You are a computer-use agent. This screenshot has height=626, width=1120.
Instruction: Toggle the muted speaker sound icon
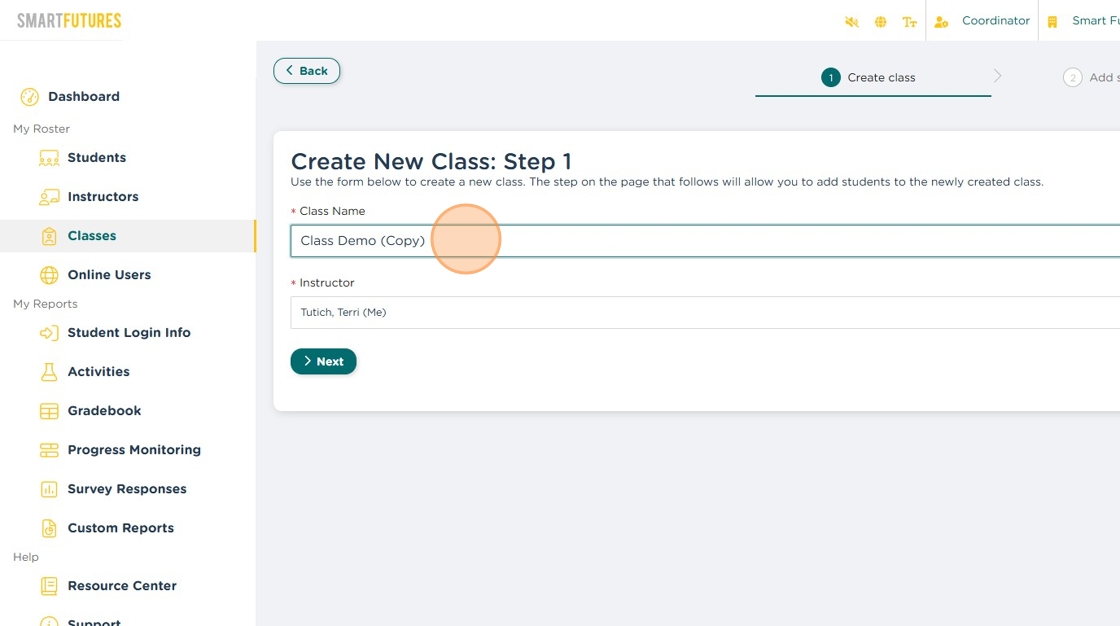[852, 21]
